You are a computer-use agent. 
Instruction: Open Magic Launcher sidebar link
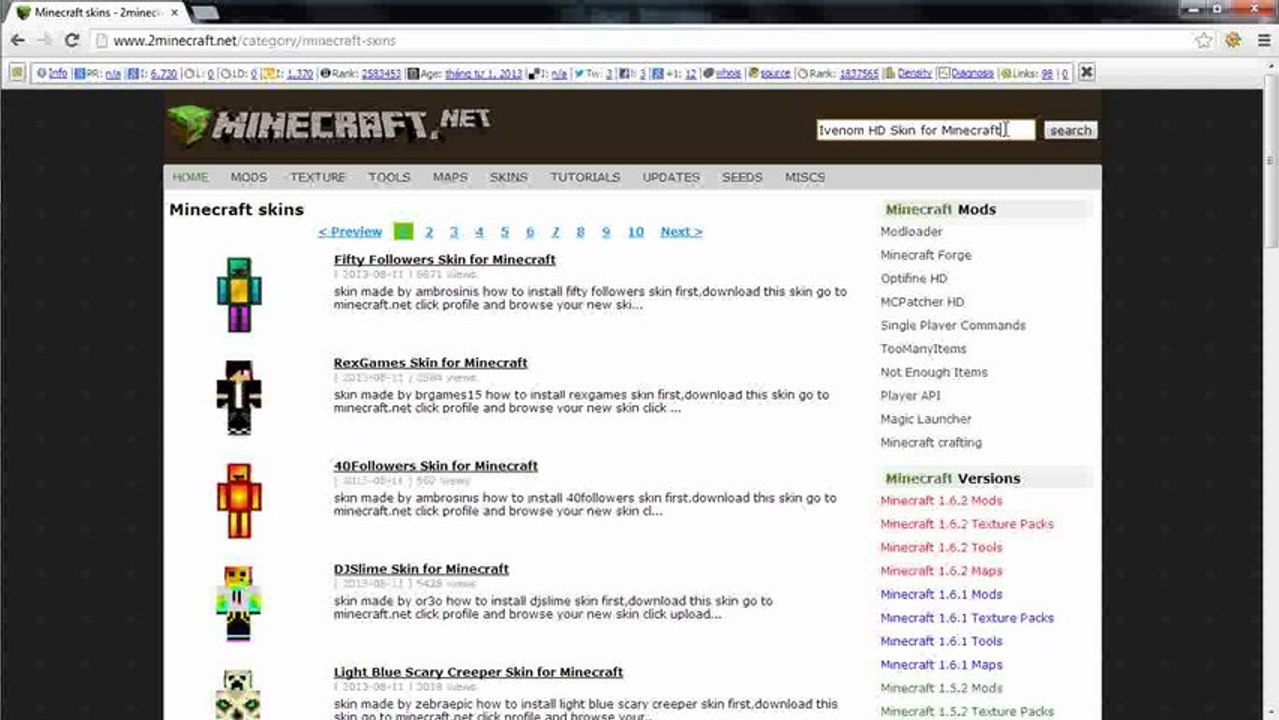(926, 419)
